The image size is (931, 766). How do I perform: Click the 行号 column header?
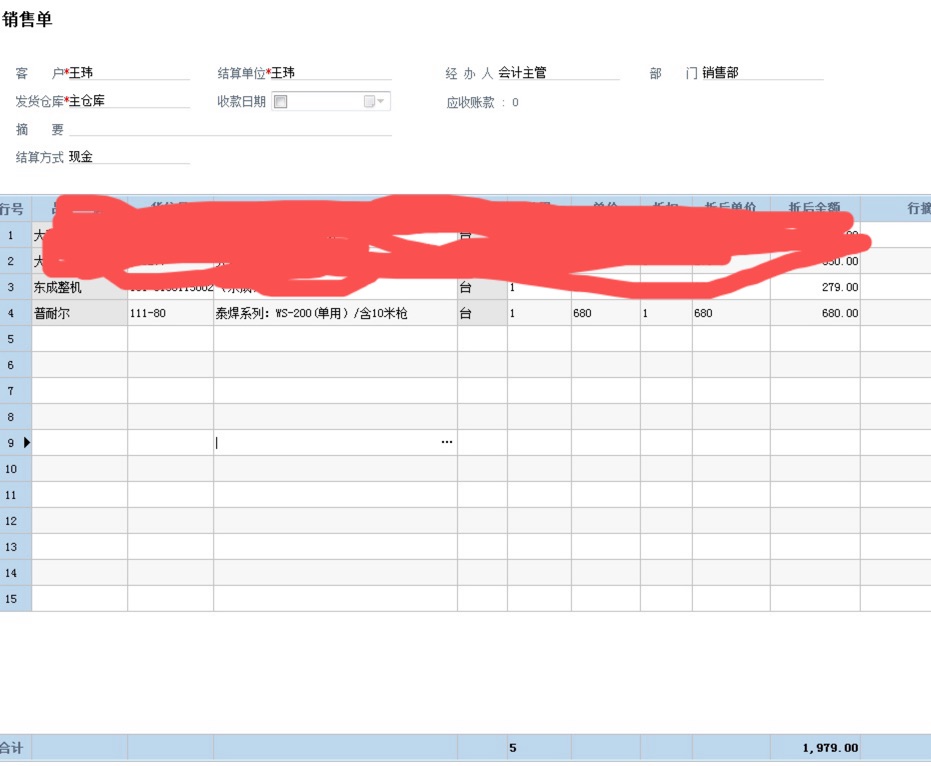coord(13,208)
